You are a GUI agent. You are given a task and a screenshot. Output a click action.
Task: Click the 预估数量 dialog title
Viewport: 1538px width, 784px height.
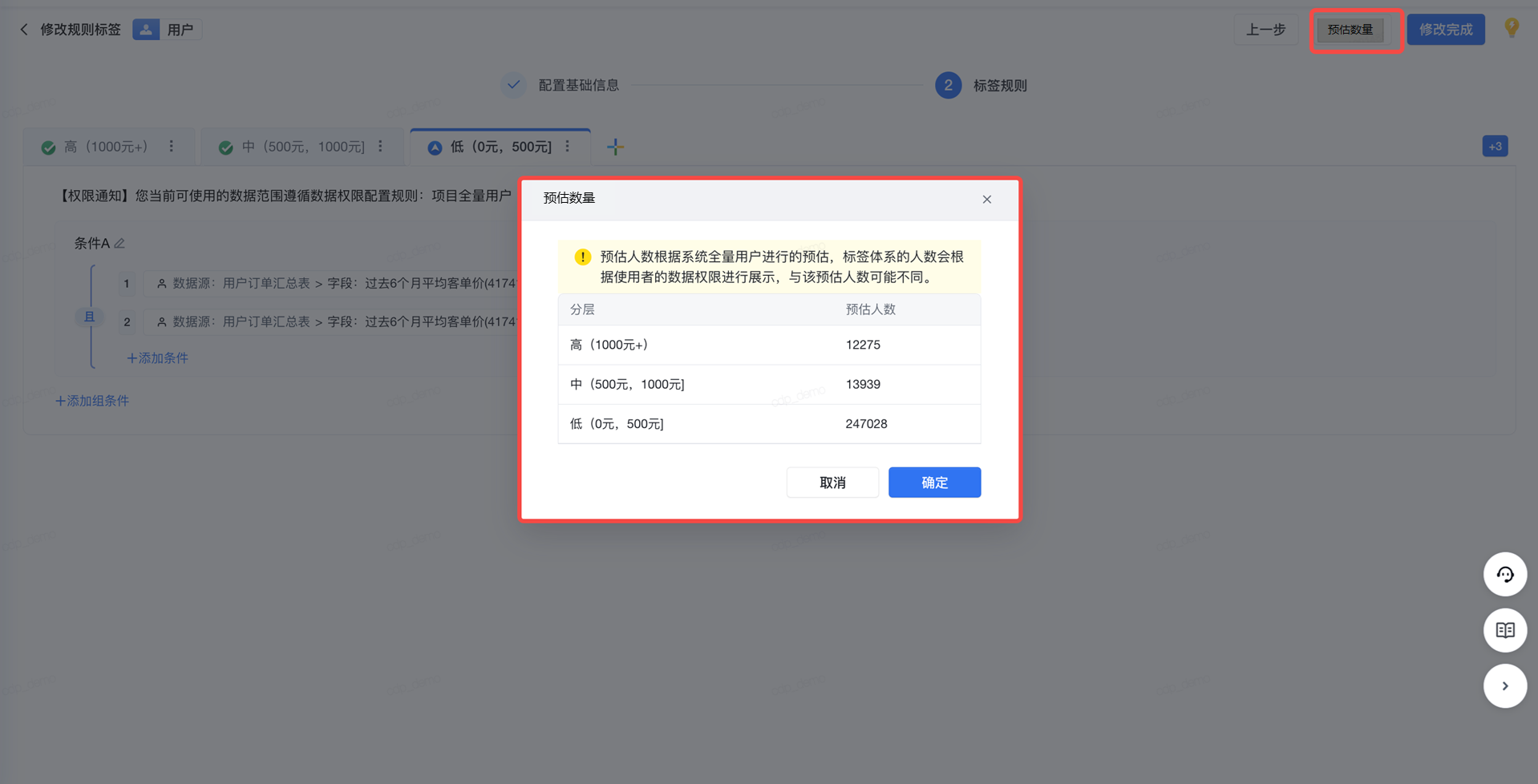click(569, 198)
